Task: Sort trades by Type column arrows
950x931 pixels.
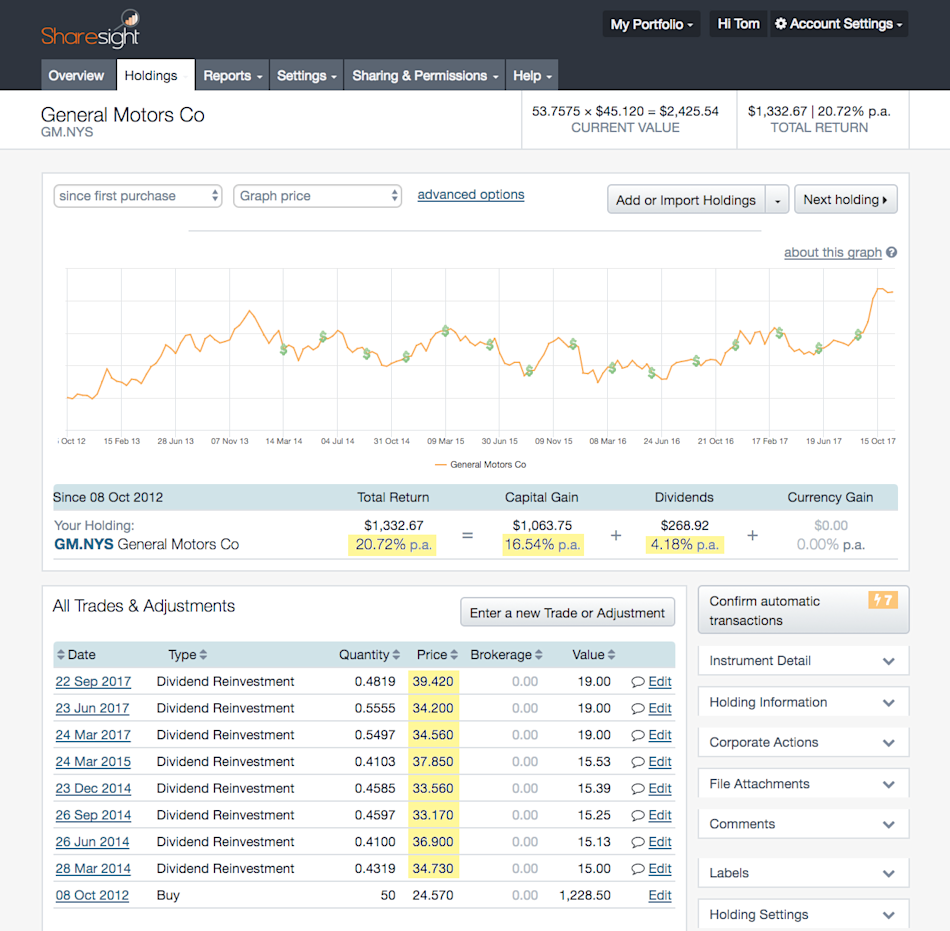Action: tap(203, 655)
